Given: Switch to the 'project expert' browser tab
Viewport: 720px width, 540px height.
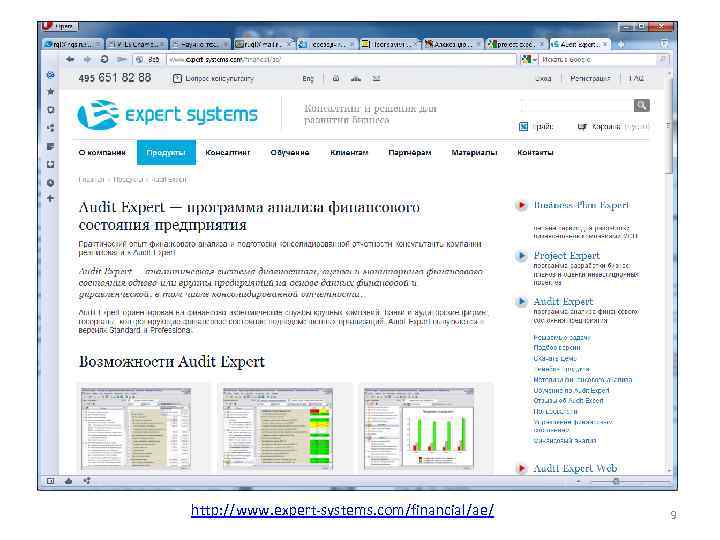Looking at the screenshot, I should [x=515, y=44].
